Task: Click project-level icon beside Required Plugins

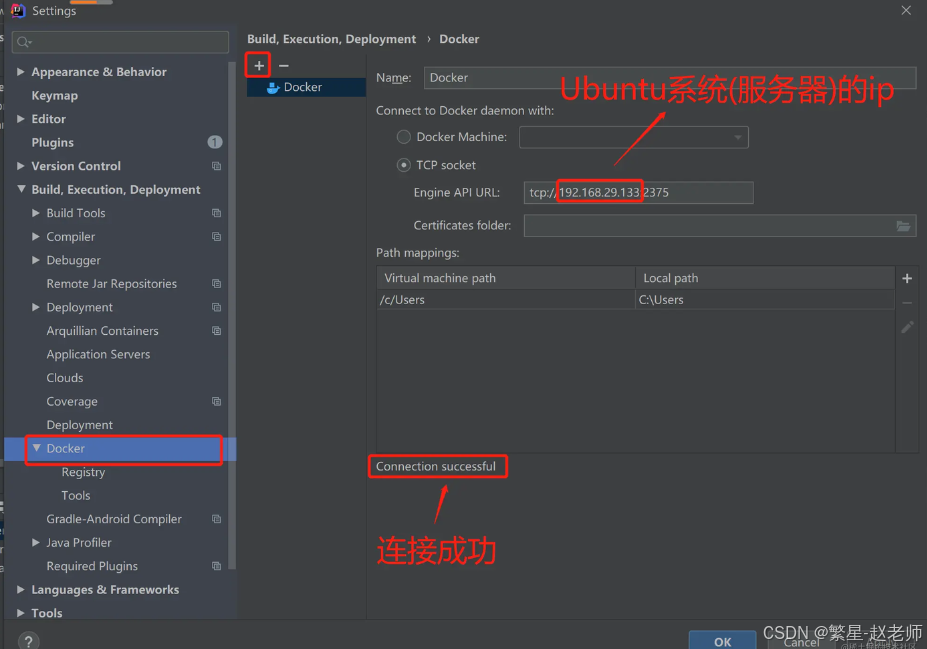Action: click(216, 566)
